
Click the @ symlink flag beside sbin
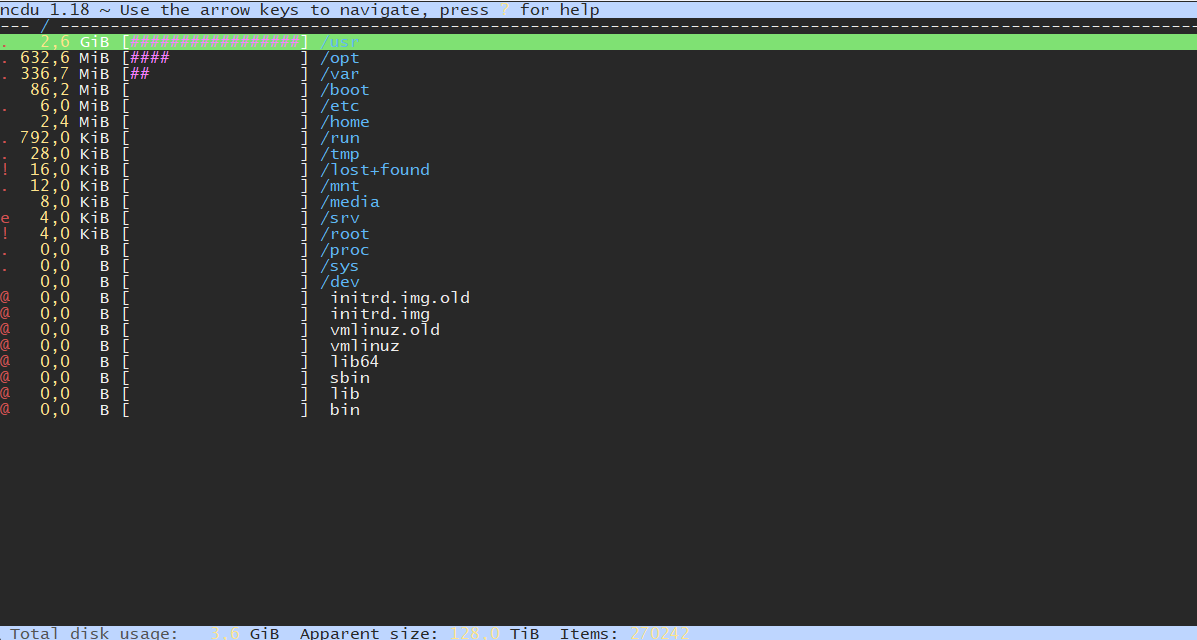[5, 378]
